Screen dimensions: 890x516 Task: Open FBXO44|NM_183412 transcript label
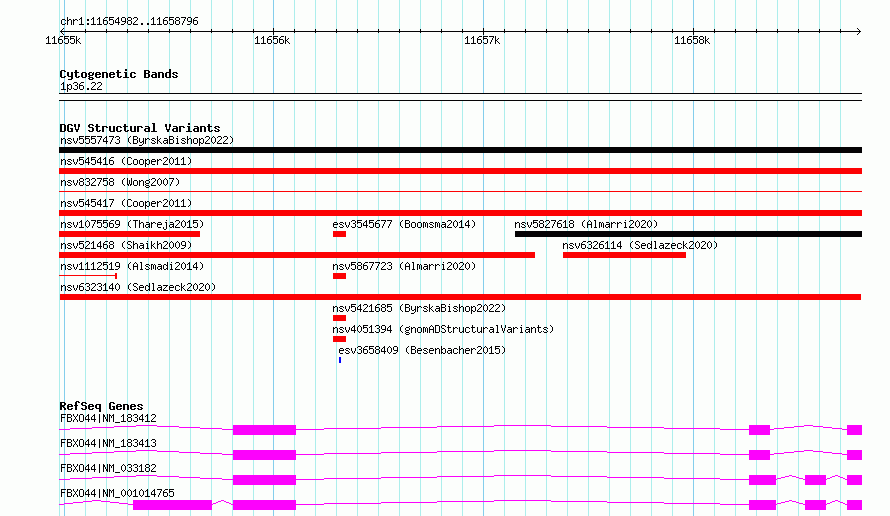[108, 418]
